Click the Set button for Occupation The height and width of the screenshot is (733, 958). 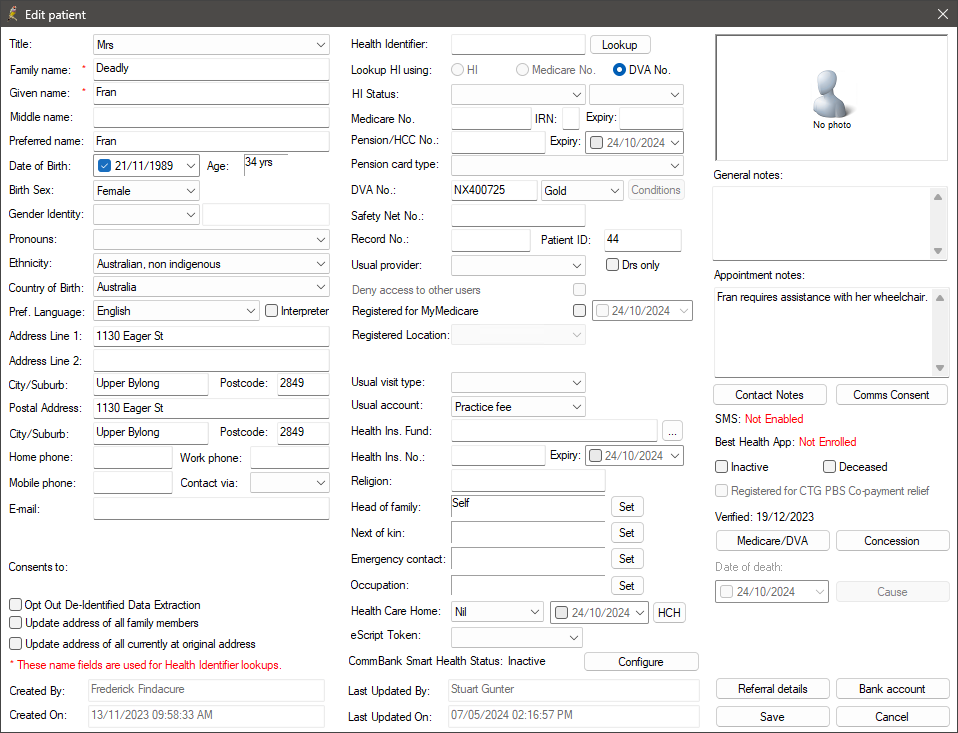pos(627,585)
